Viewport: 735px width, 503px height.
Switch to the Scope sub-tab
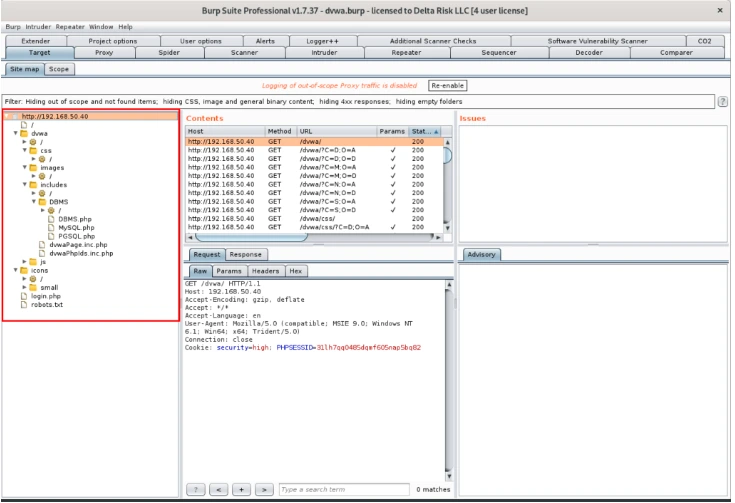pyautogui.click(x=59, y=69)
